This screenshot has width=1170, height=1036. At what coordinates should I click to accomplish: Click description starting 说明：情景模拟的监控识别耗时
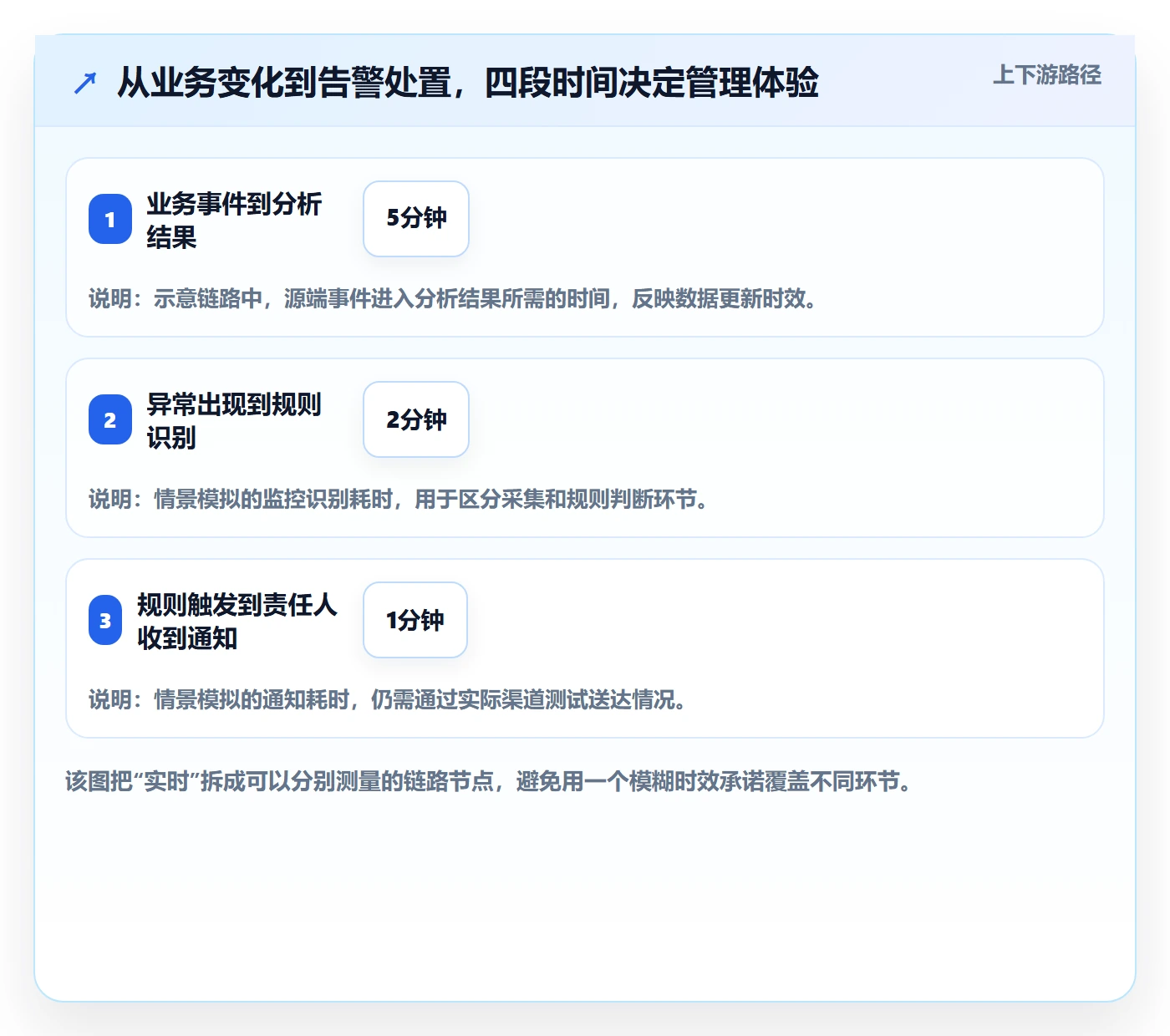pyautogui.click(x=399, y=499)
